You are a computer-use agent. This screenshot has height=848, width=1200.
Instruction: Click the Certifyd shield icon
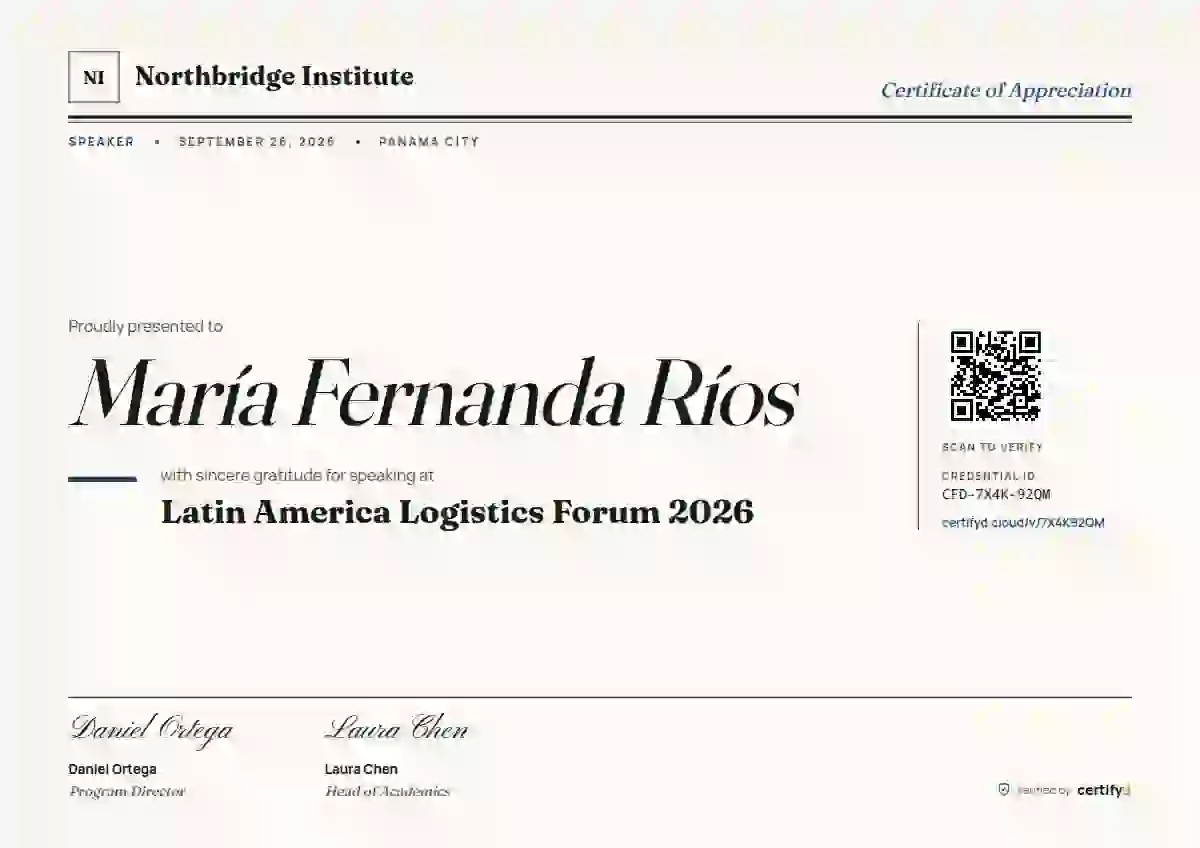point(1004,790)
